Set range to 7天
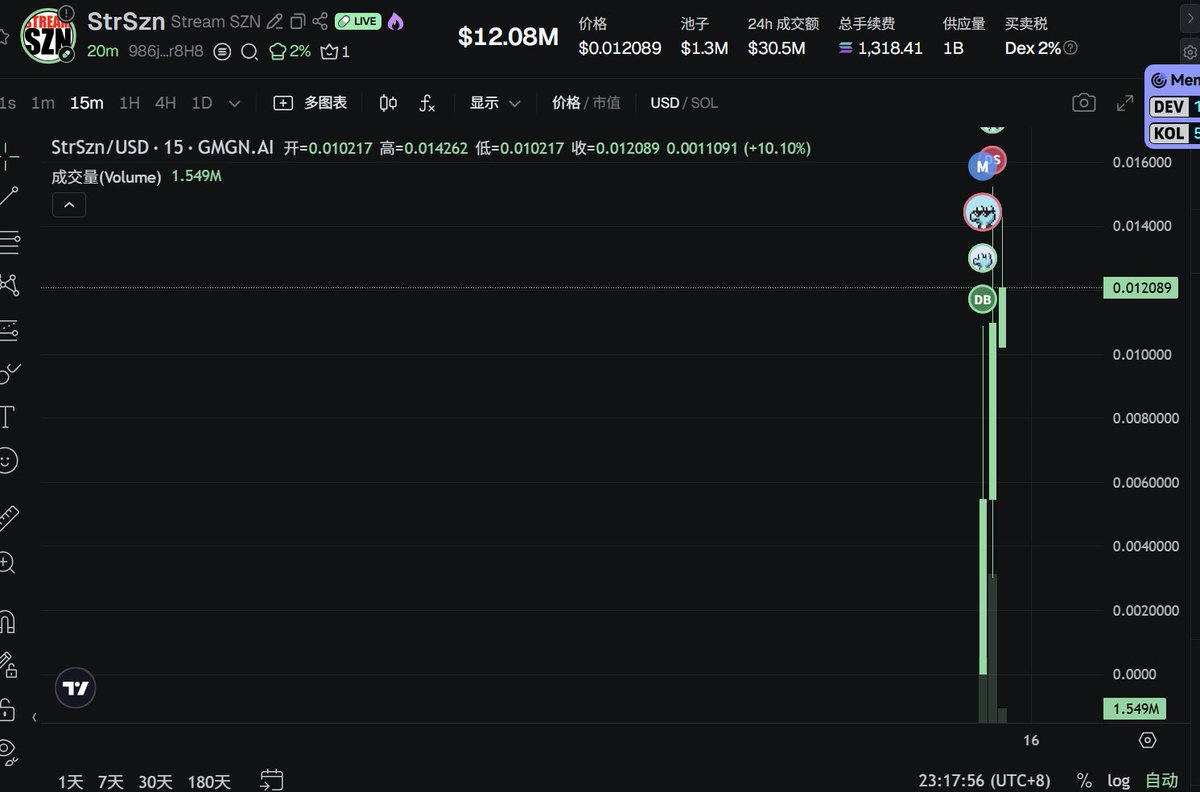 (110, 782)
